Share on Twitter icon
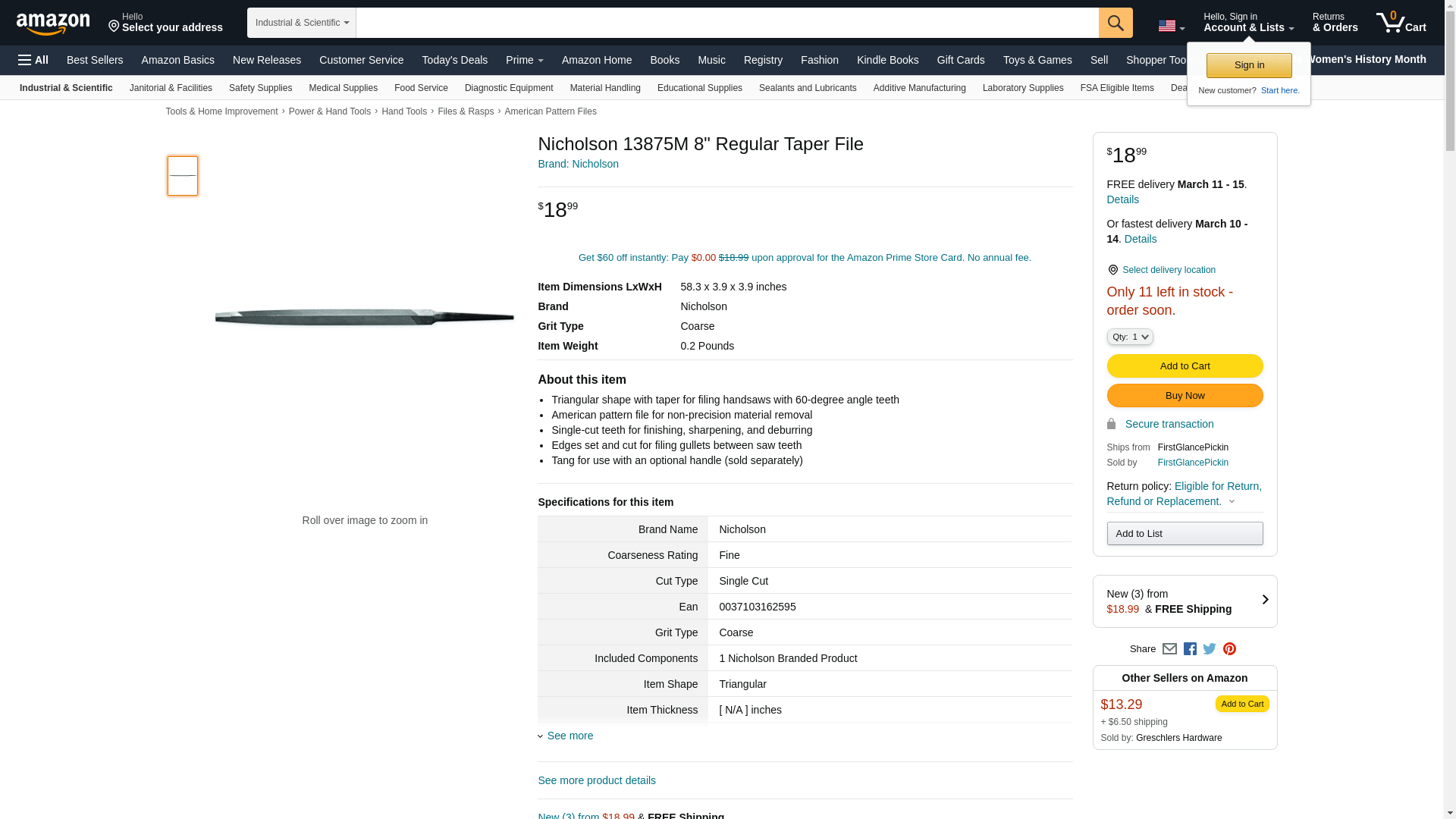This screenshot has width=1456, height=819. 1210,649
